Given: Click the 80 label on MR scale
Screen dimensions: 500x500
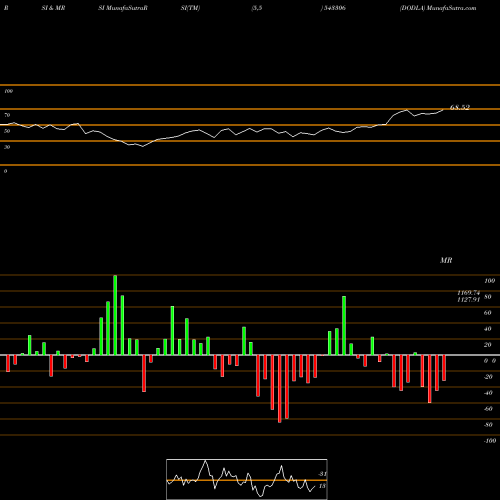Looking at the screenshot, I should click(488, 297).
